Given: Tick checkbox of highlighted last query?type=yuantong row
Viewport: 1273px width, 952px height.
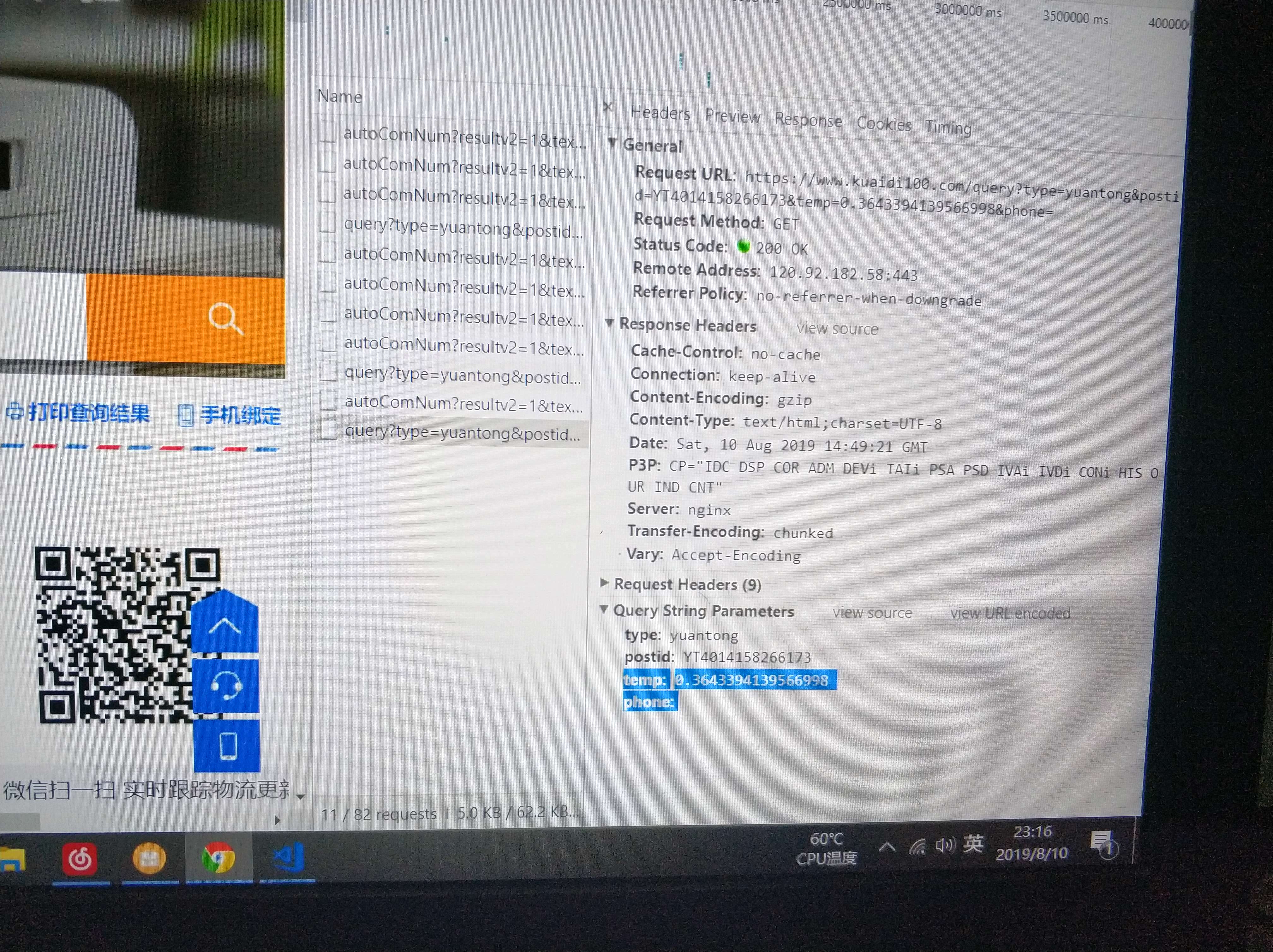Looking at the screenshot, I should tap(329, 430).
